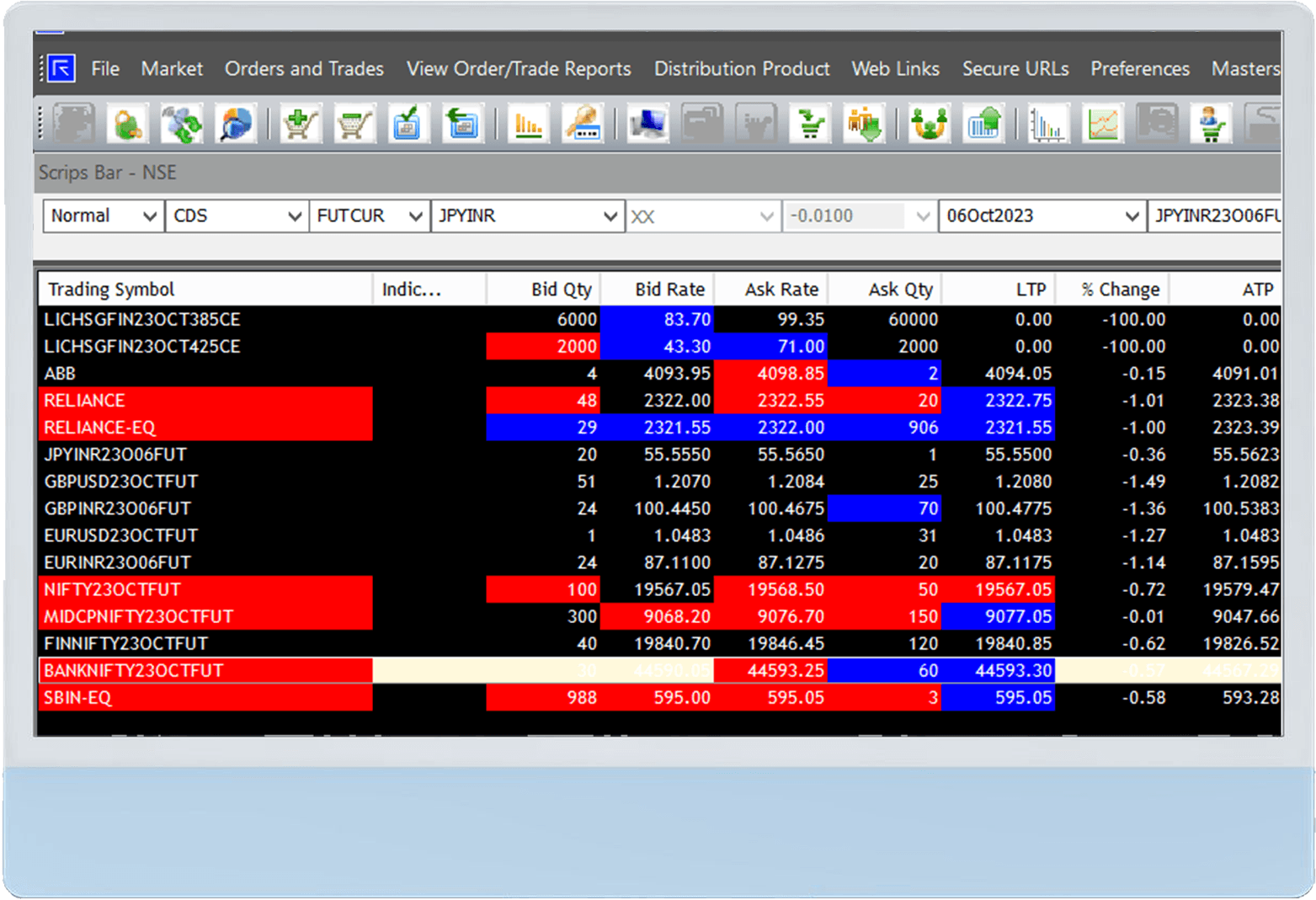This screenshot has width=1316, height=900.
Task: Click the reconnect refresh icon on toolbar
Action: (182, 123)
